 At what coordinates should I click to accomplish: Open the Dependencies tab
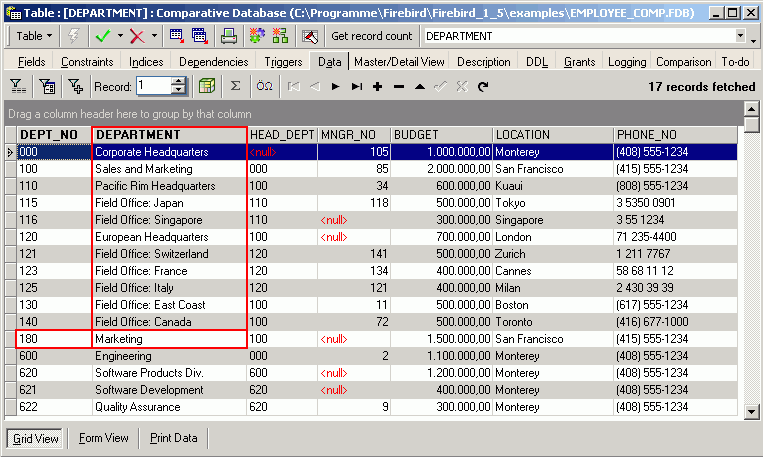click(214, 62)
